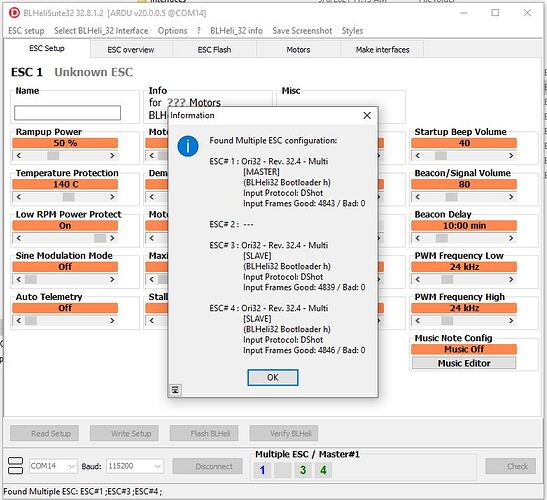
Task: Open the Styles menu
Action: click(352, 31)
